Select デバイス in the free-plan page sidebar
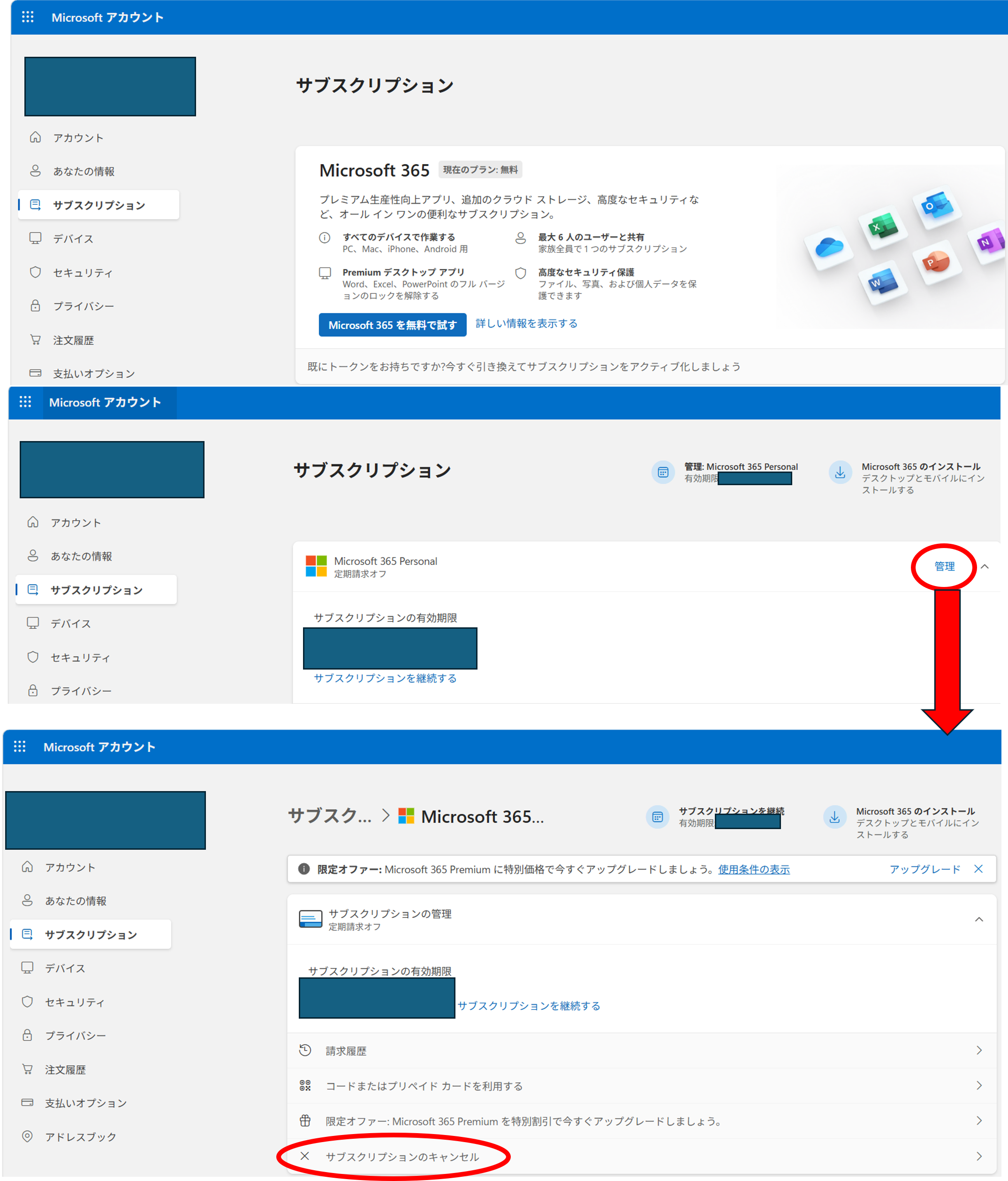Screen dimensions: 1008x1181 tap(74, 239)
